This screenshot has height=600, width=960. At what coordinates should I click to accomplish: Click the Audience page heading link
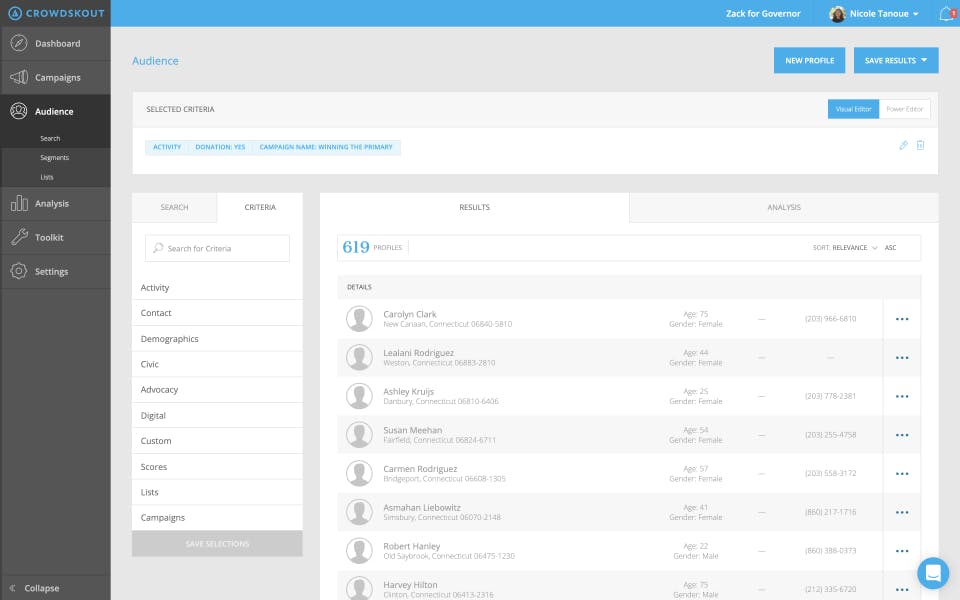click(x=156, y=61)
